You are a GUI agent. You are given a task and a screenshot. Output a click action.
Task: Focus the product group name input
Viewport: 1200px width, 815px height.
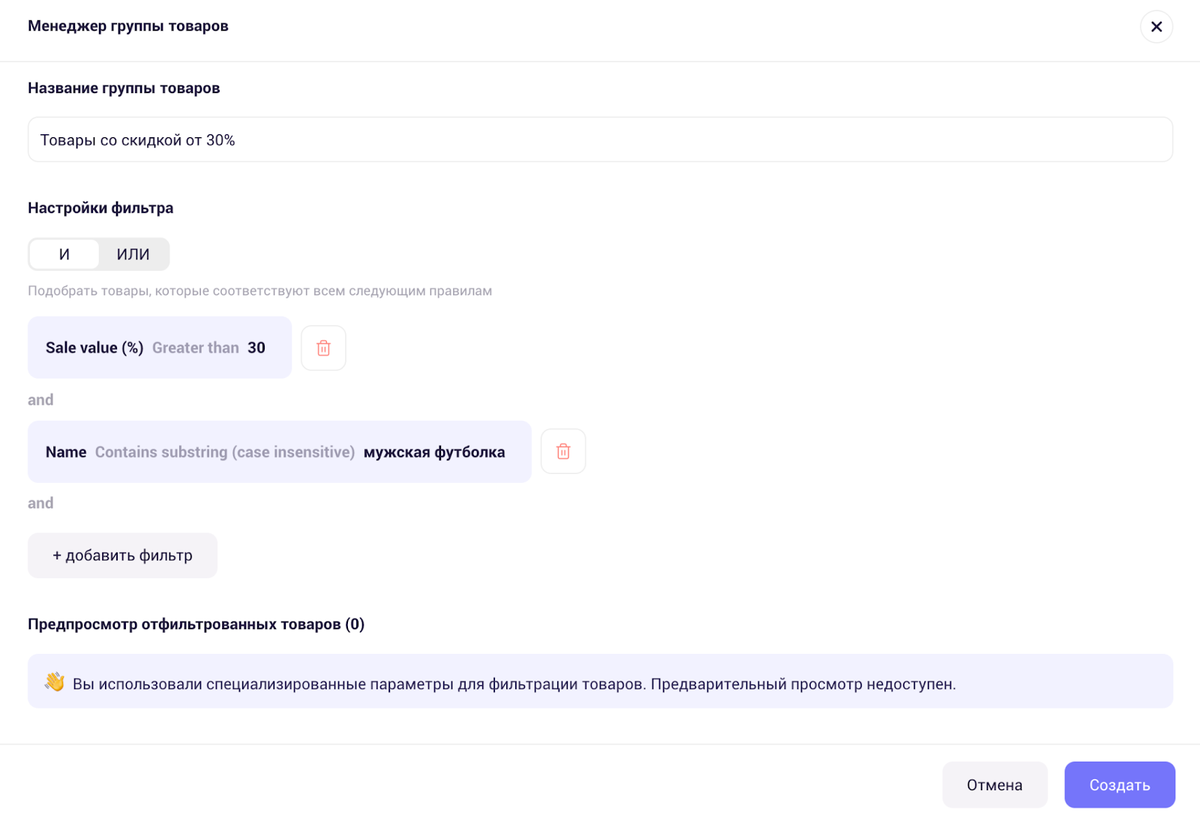(x=600, y=140)
